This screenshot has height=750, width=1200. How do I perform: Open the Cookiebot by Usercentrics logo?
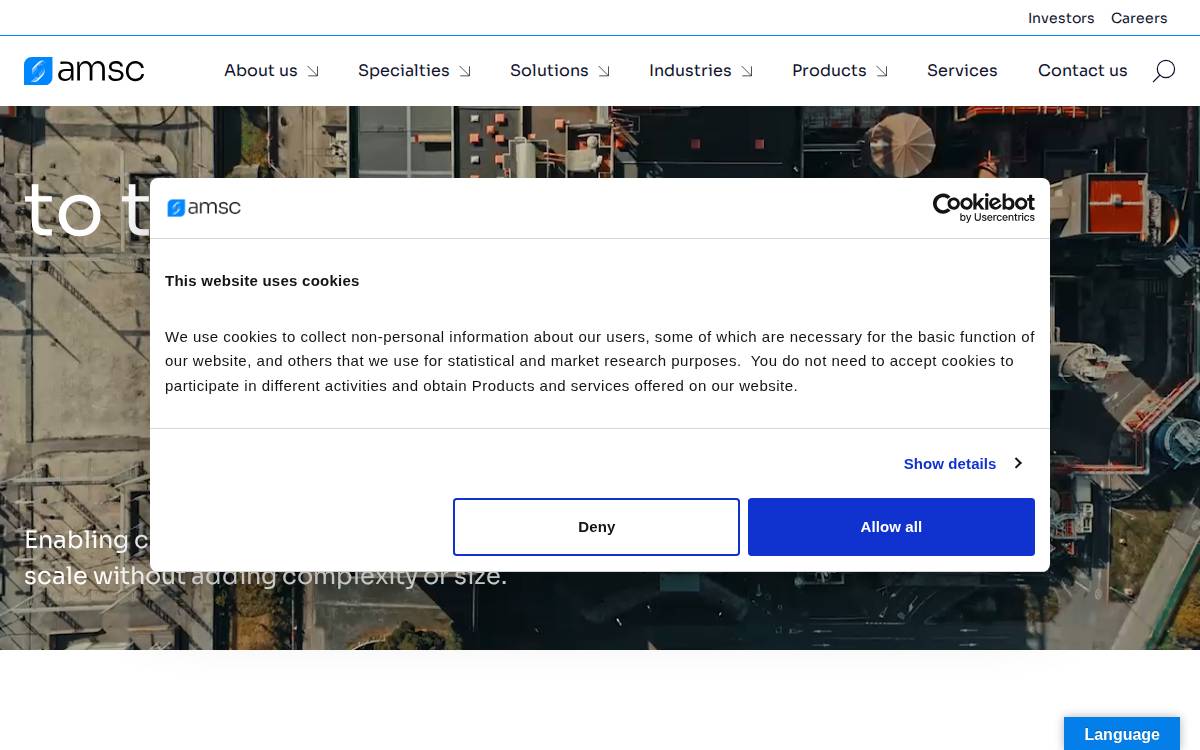[983, 208]
